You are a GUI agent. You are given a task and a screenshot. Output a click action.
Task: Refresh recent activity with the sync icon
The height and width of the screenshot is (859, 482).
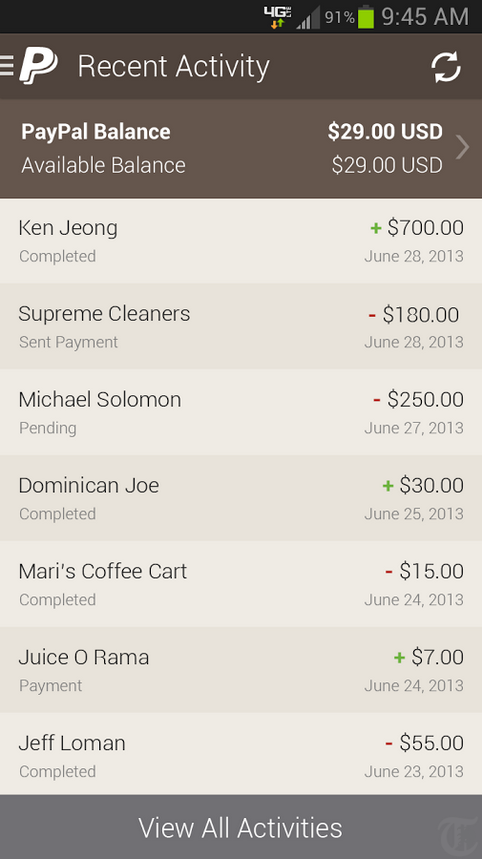446,67
